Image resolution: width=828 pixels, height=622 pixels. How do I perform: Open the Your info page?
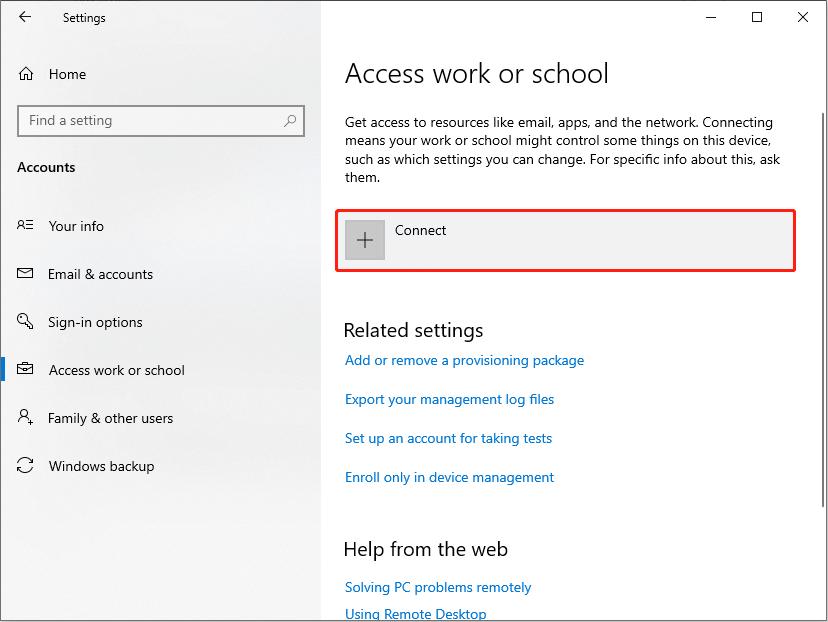(76, 226)
